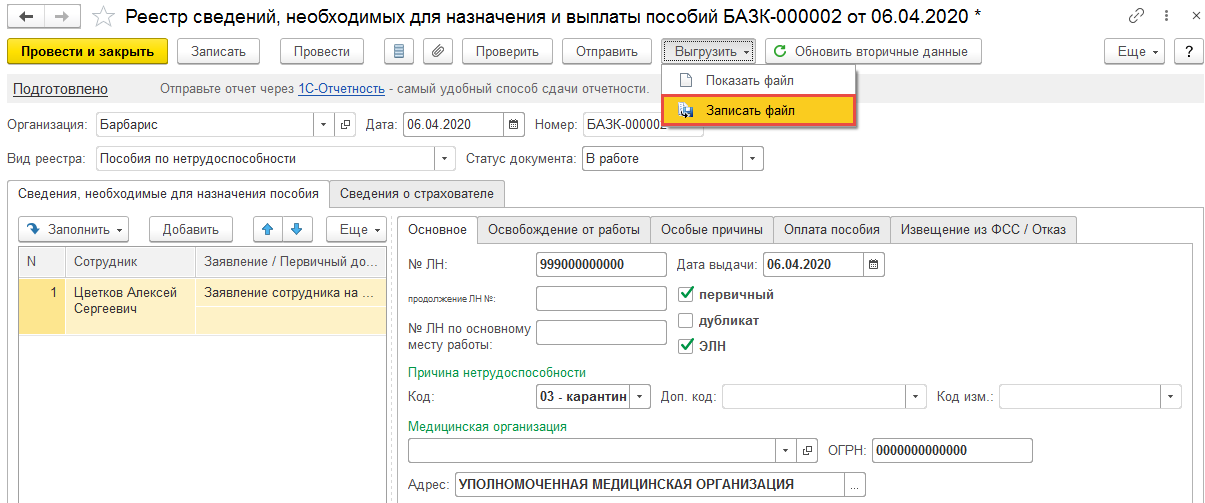1205x503 pixels.
Task: Follow the 1С-Отчетность link
Action: click(341, 89)
